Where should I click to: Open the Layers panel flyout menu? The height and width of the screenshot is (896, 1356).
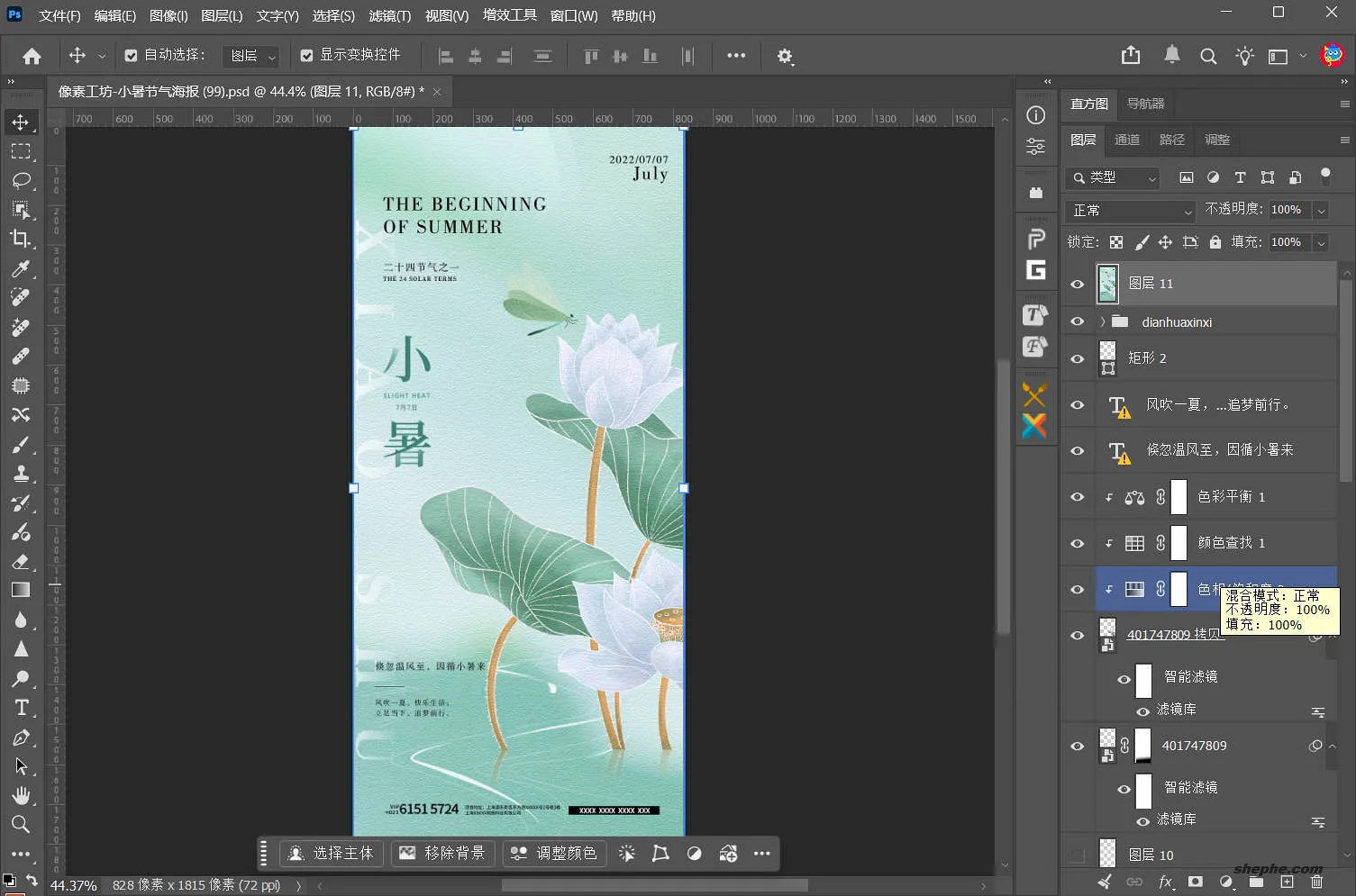(1344, 140)
